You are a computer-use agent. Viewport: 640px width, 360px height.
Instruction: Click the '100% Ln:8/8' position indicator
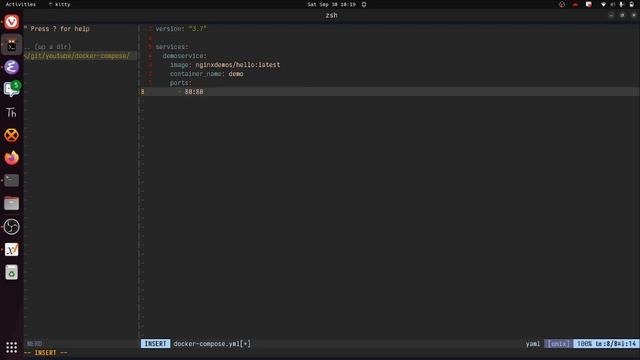606,344
